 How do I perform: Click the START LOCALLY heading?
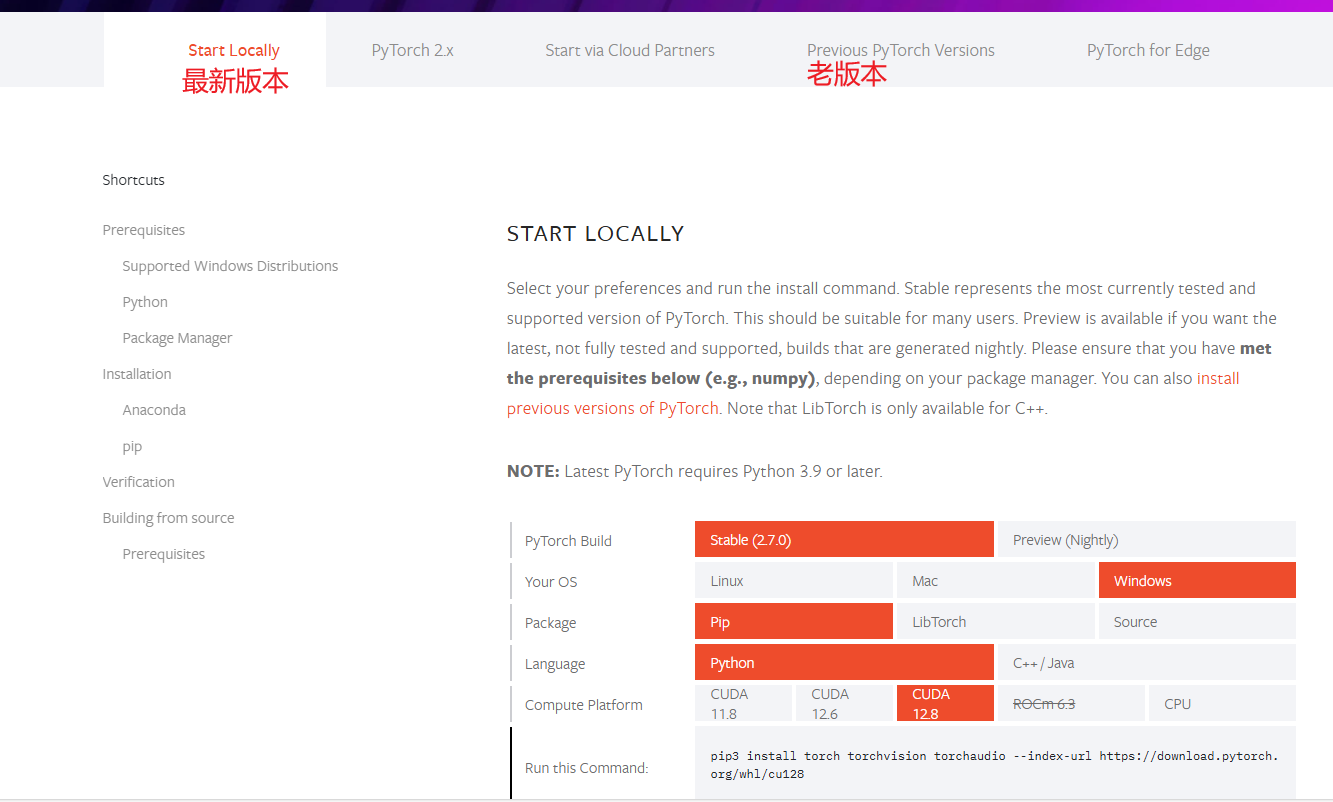595,234
